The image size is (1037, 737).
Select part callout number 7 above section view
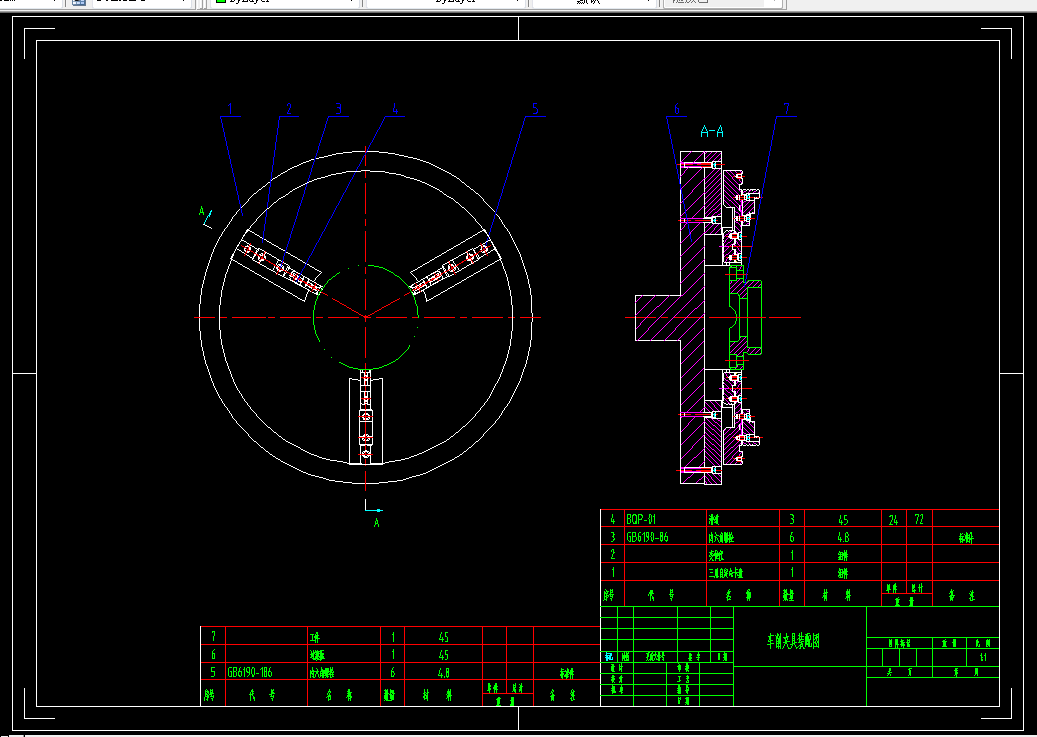[786, 109]
